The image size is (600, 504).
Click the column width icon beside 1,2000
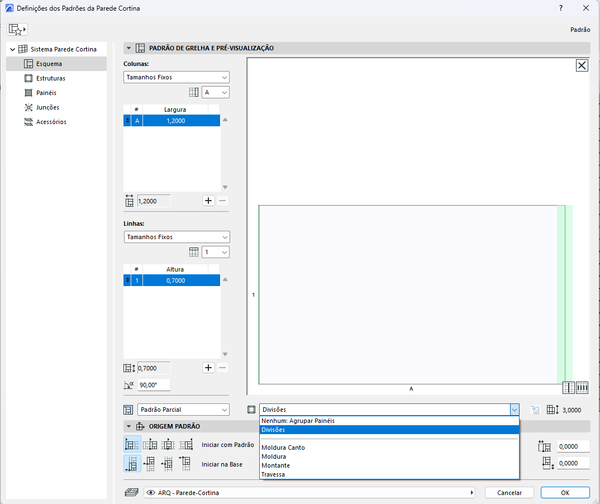129,201
